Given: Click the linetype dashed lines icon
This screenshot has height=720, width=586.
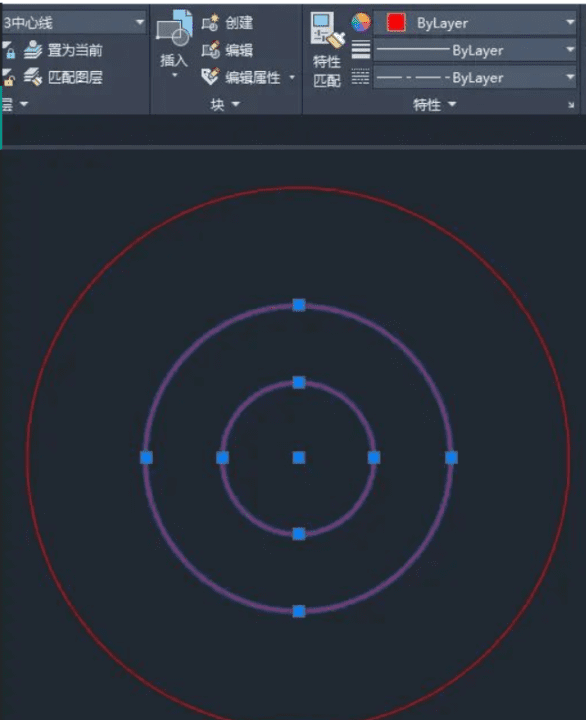Looking at the screenshot, I should [360, 77].
